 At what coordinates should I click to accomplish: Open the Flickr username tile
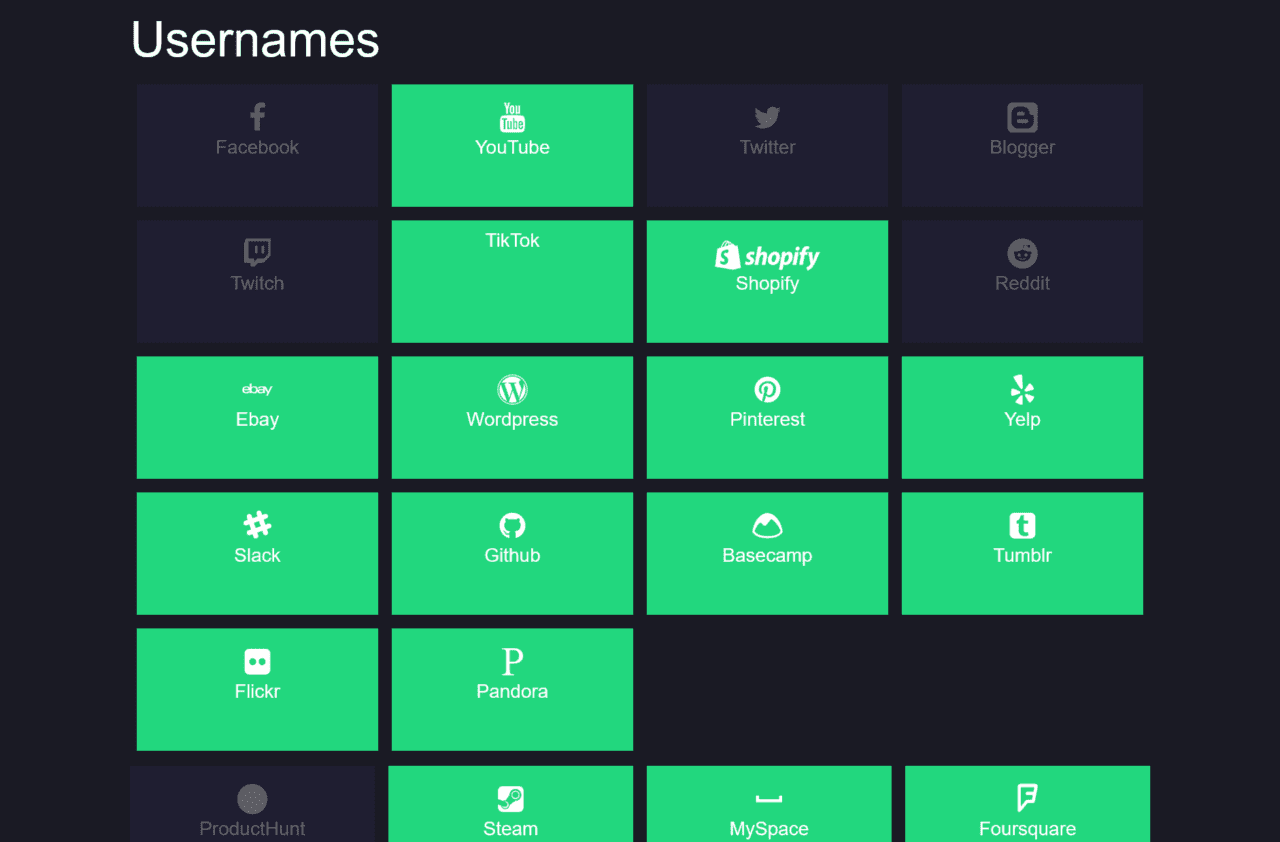pos(257,689)
